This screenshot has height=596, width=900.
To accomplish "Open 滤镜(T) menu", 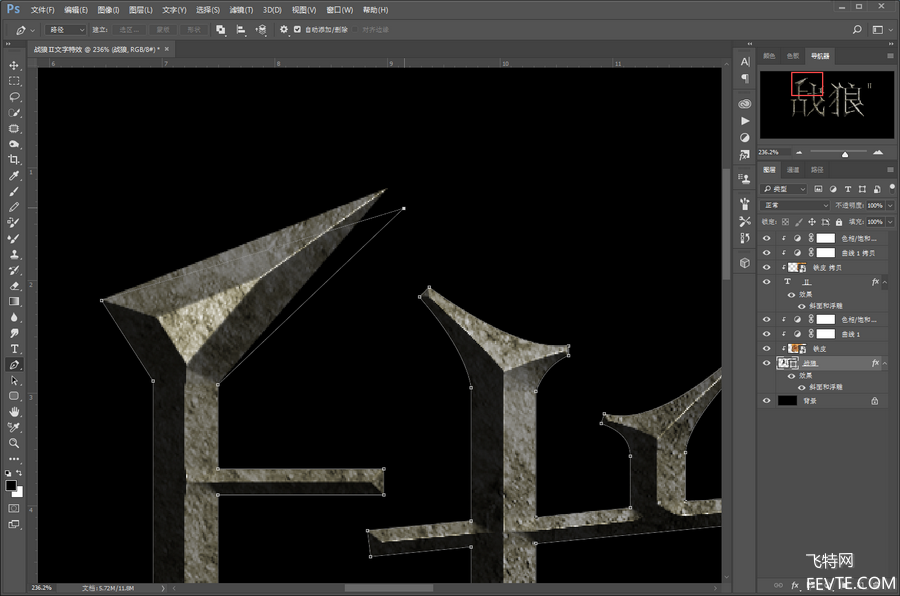I will tap(241, 10).
